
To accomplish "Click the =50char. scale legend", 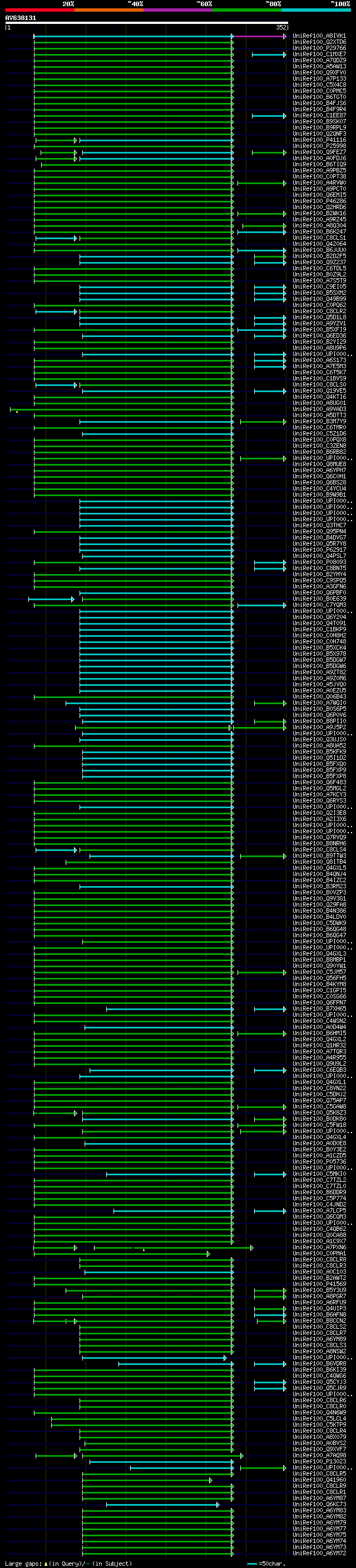I will pyautogui.click(x=265, y=1564).
